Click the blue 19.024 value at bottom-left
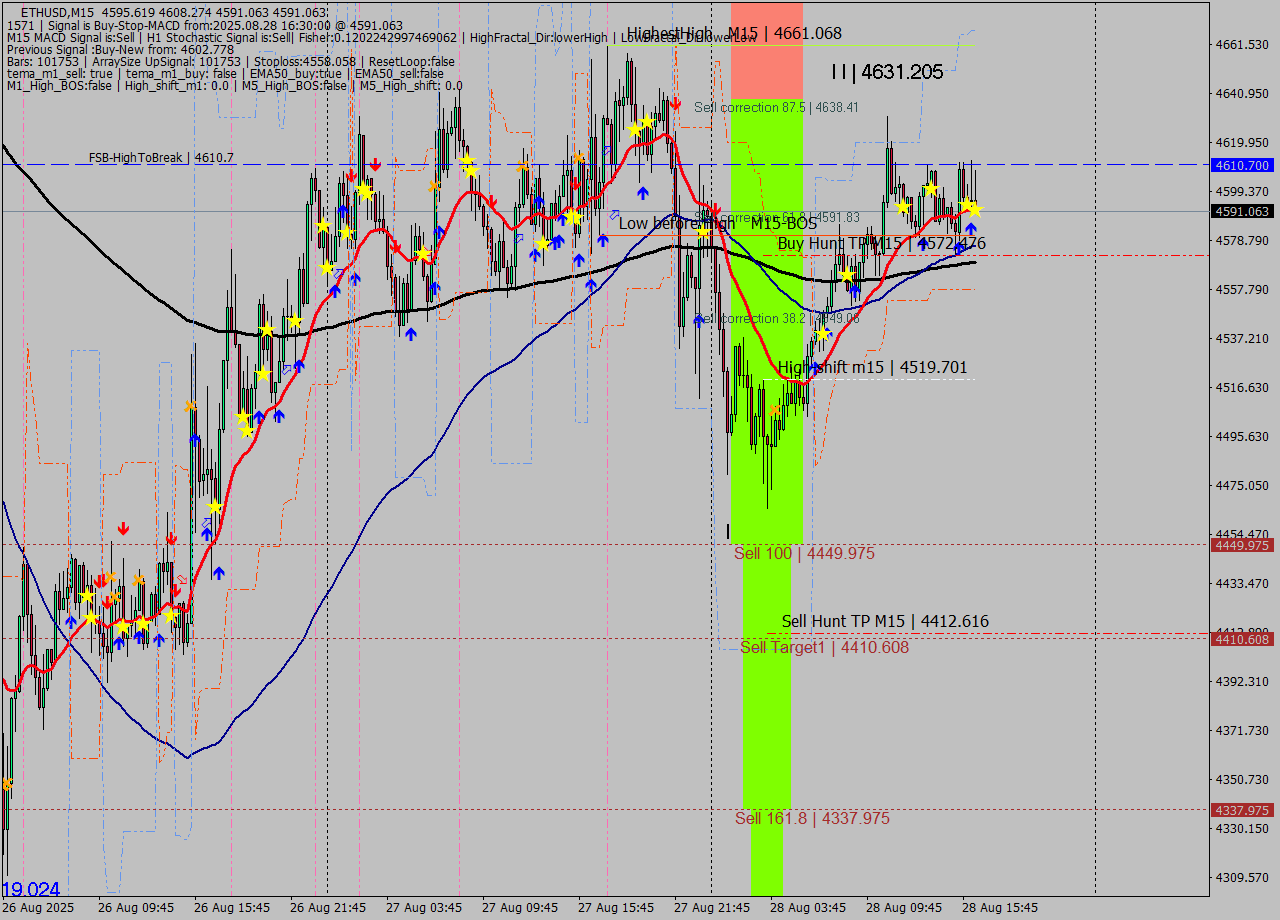Image resolution: width=1280 pixels, height=920 pixels. (31, 890)
